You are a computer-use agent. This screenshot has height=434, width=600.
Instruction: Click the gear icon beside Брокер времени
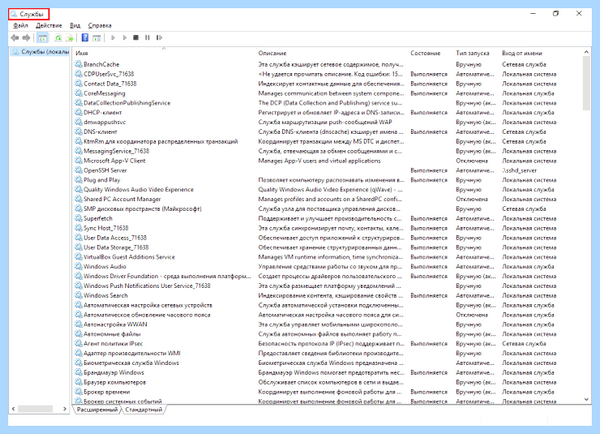[x=78, y=392]
